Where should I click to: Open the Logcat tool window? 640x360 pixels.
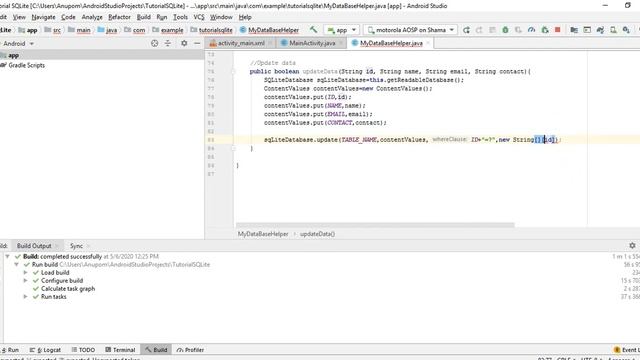coord(45,350)
